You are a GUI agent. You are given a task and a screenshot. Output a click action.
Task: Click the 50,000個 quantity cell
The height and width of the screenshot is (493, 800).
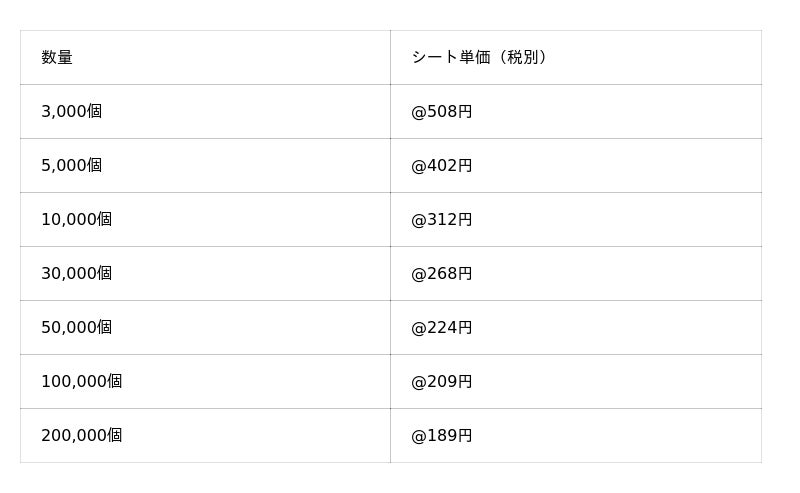(x=77, y=328)
